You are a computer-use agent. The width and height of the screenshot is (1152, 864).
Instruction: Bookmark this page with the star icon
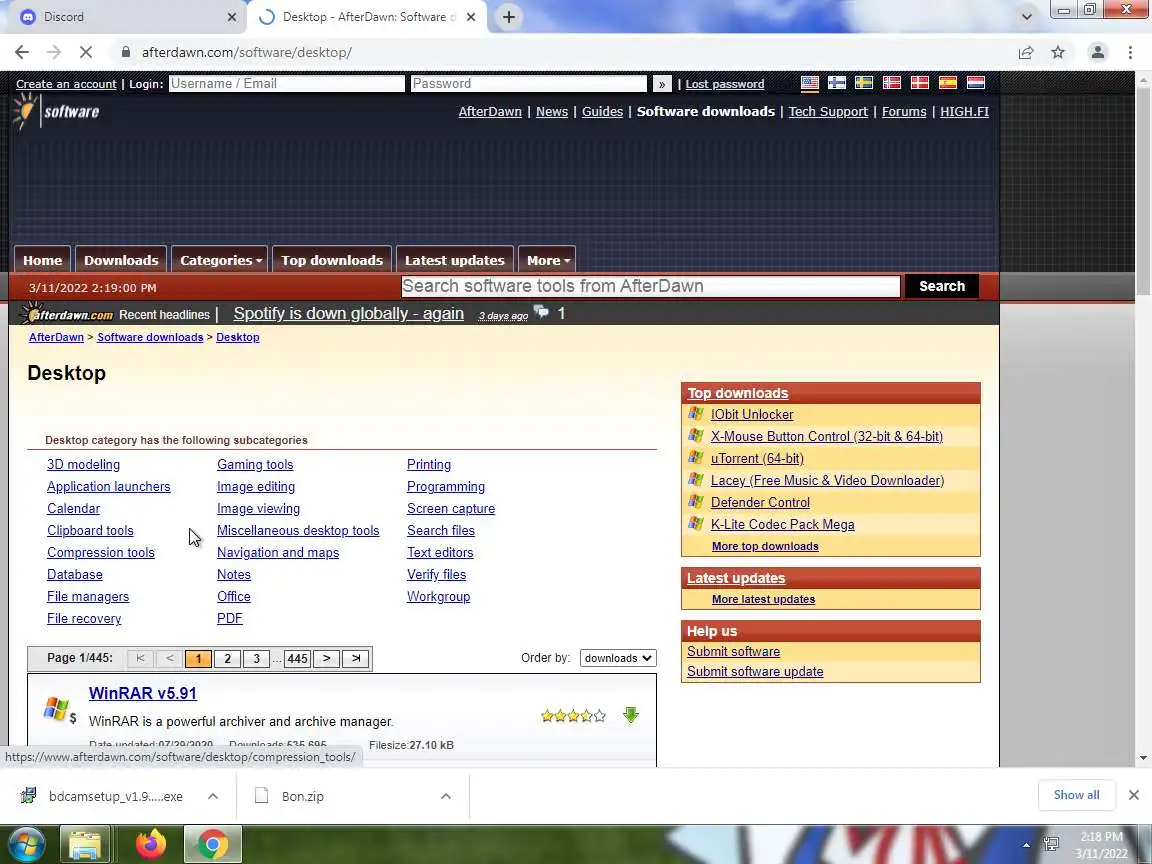click(x=1058, y=52)
